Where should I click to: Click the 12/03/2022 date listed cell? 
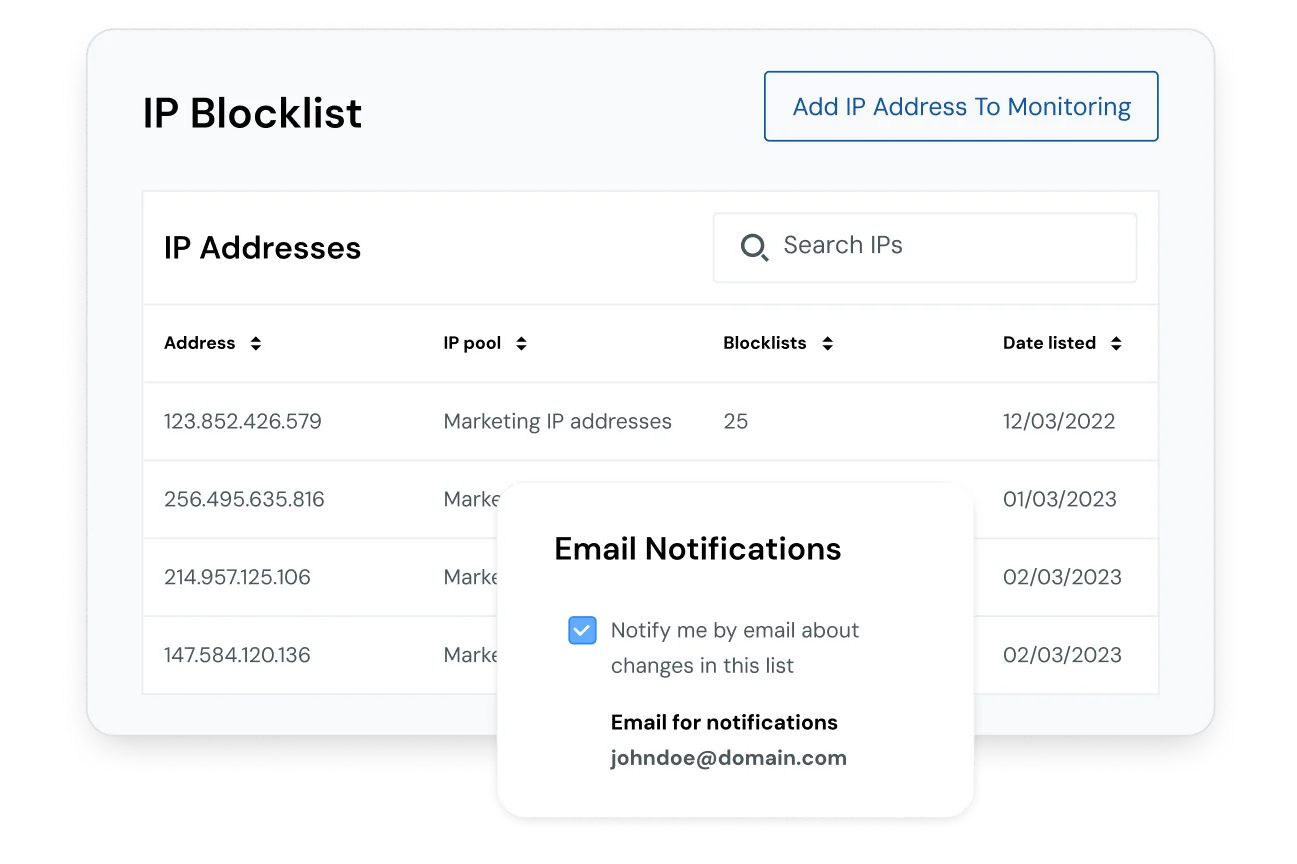[1058, 421]
